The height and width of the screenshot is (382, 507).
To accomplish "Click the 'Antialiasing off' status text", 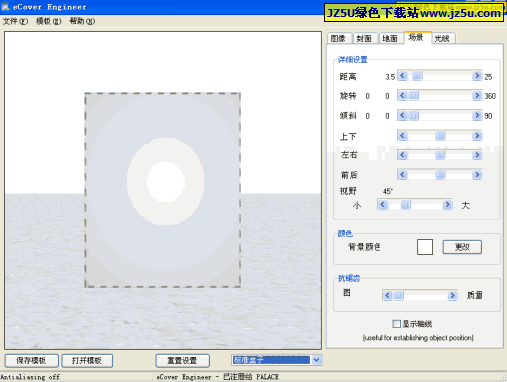I will pyautogui.click(x=31, y=377).
